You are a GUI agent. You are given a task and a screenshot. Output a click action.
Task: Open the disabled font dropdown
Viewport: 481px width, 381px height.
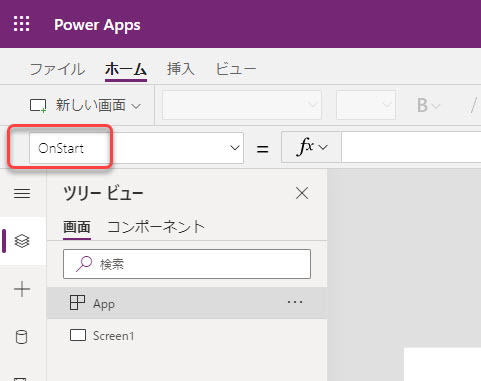[242, 105]
